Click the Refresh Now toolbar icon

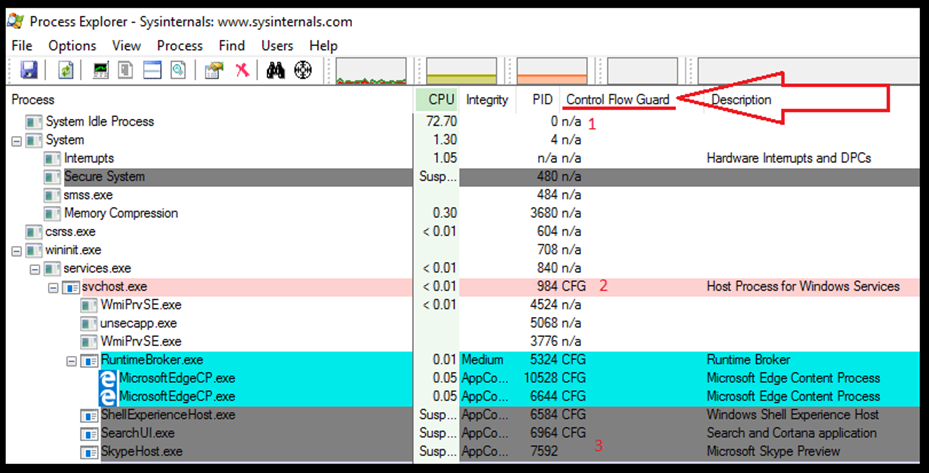tap(65, 71)
